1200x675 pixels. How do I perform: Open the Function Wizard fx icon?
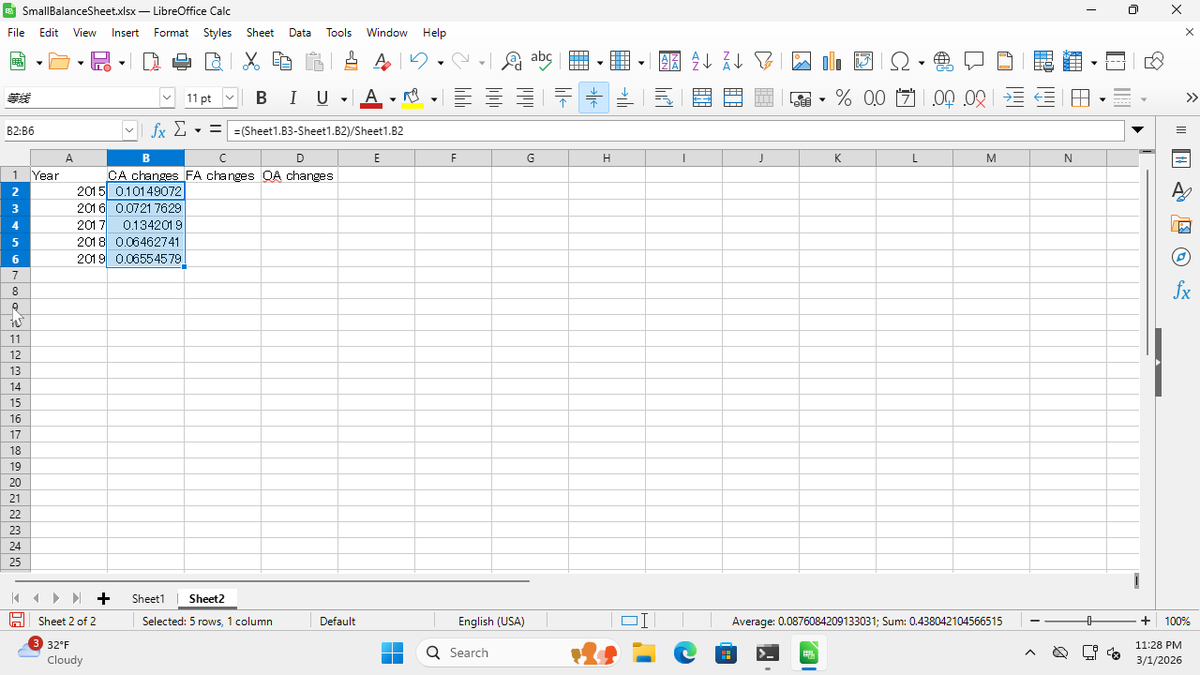click(158, 131)
